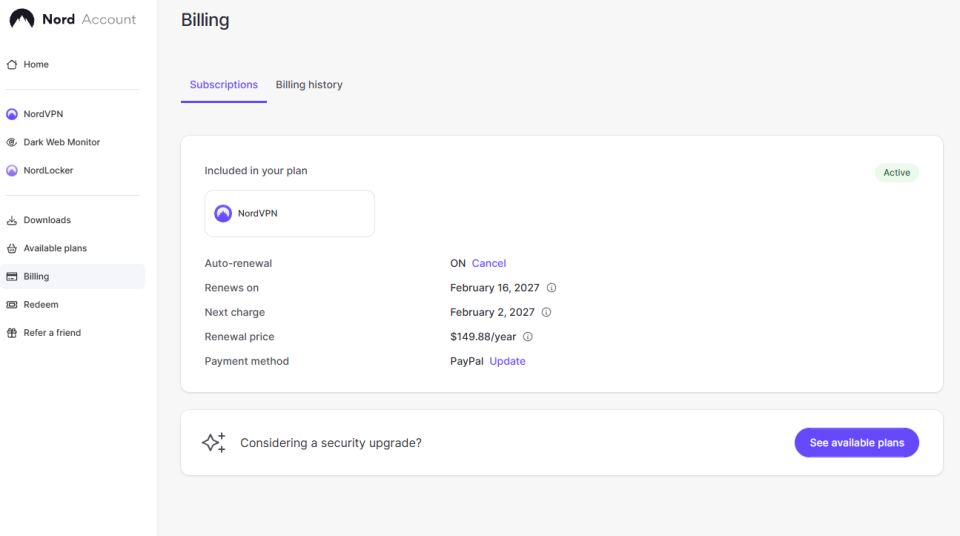Click the 'February 16, 2027' date

[x=495, y=288]
